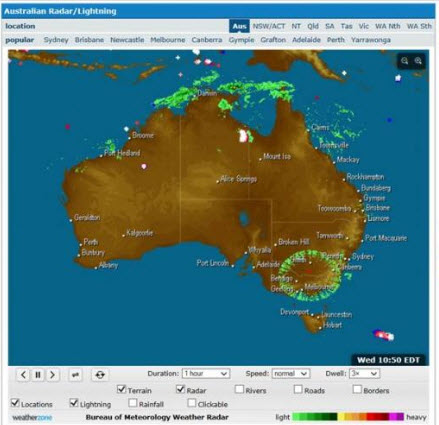
Task: Open the Duration dropdown
Action: 206,374
